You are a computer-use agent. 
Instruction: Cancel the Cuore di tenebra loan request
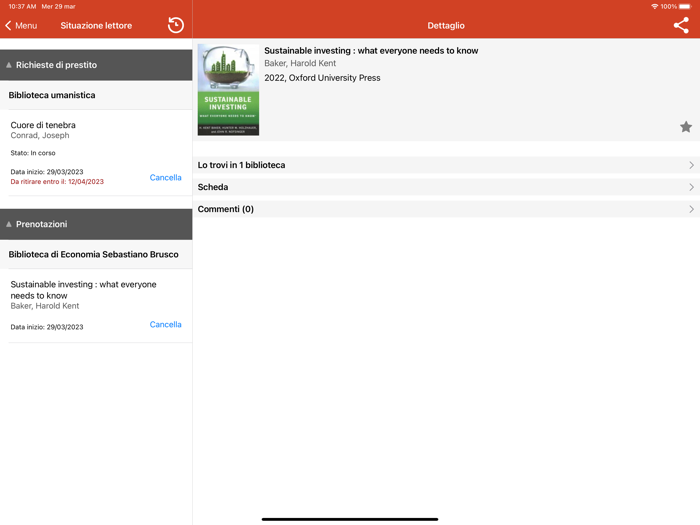point(165,178)
